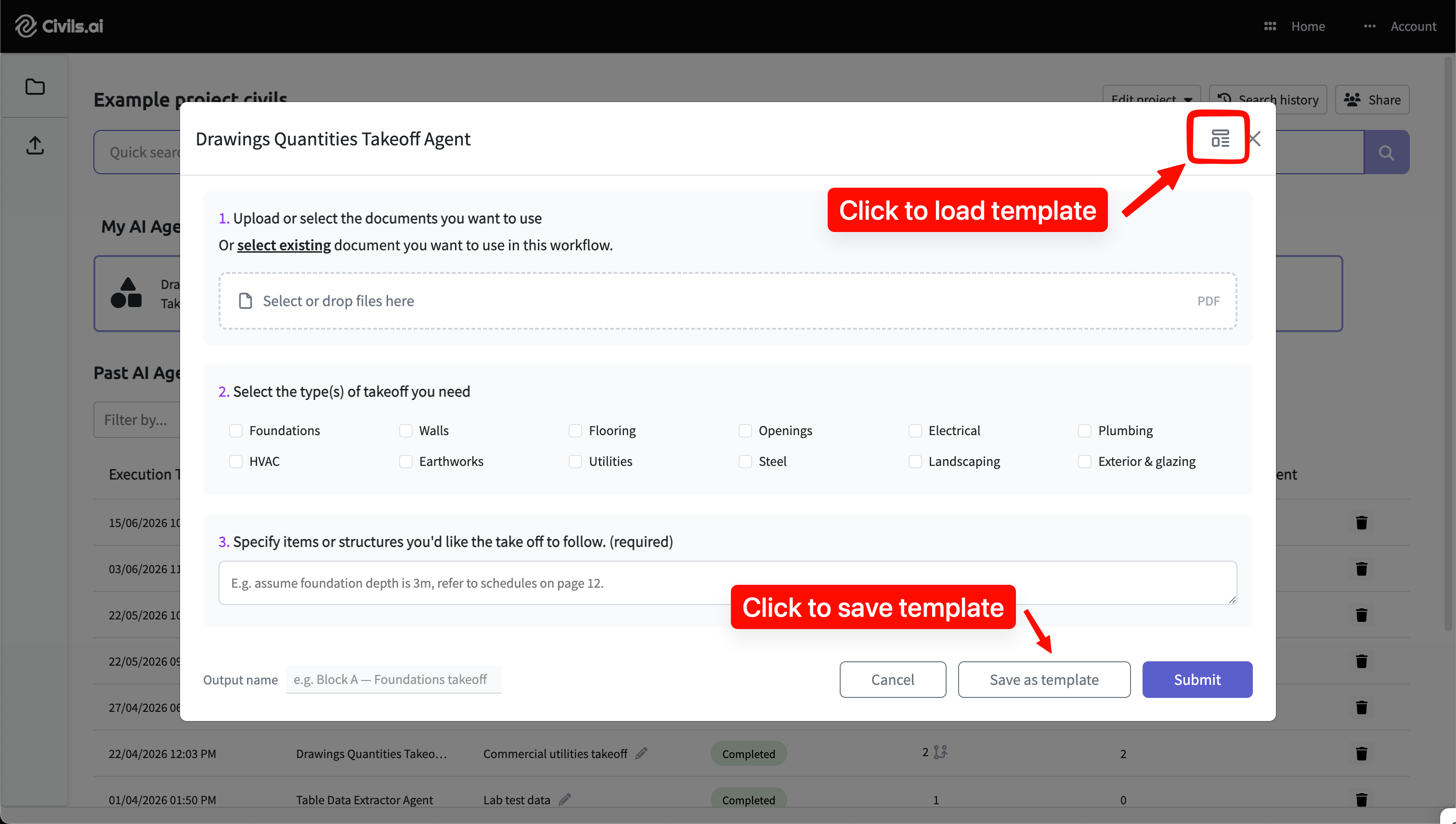Check the Exterior & glazing checkbox
The height and width of the screenshot is (824, 1456).
coord(1085,461)
